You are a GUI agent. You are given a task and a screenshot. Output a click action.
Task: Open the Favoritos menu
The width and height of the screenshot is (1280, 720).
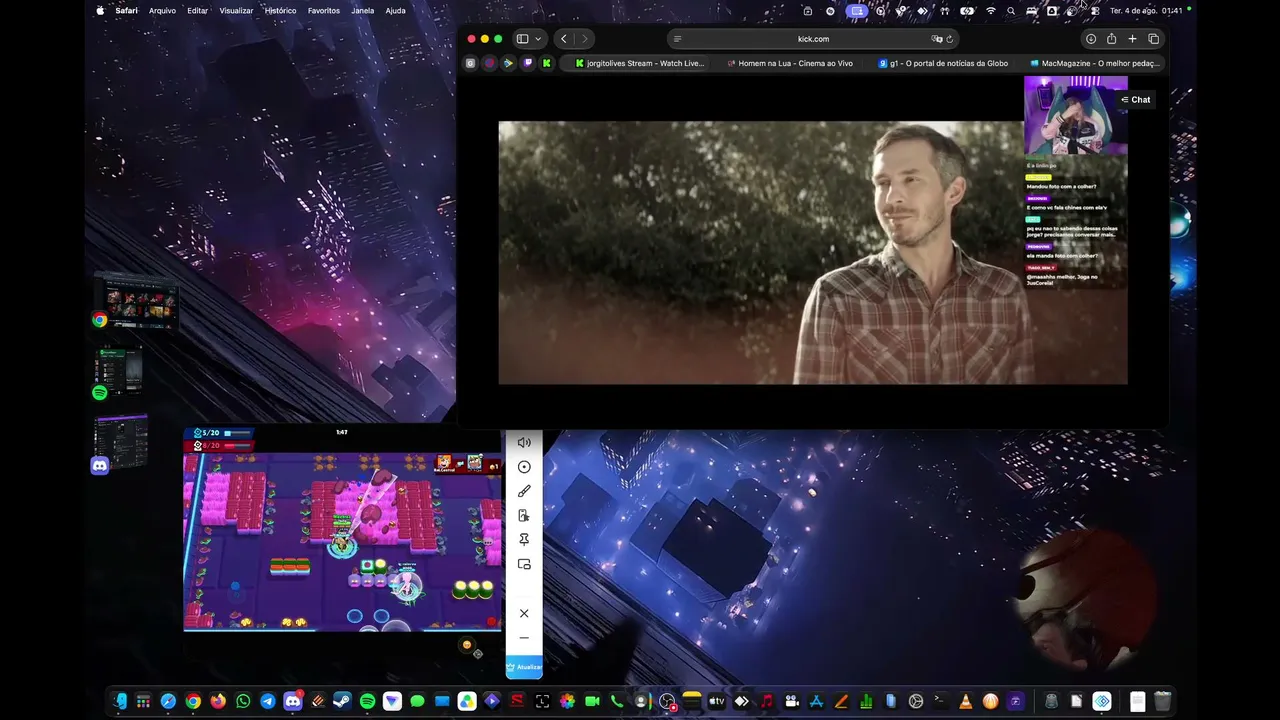point(324,11)
